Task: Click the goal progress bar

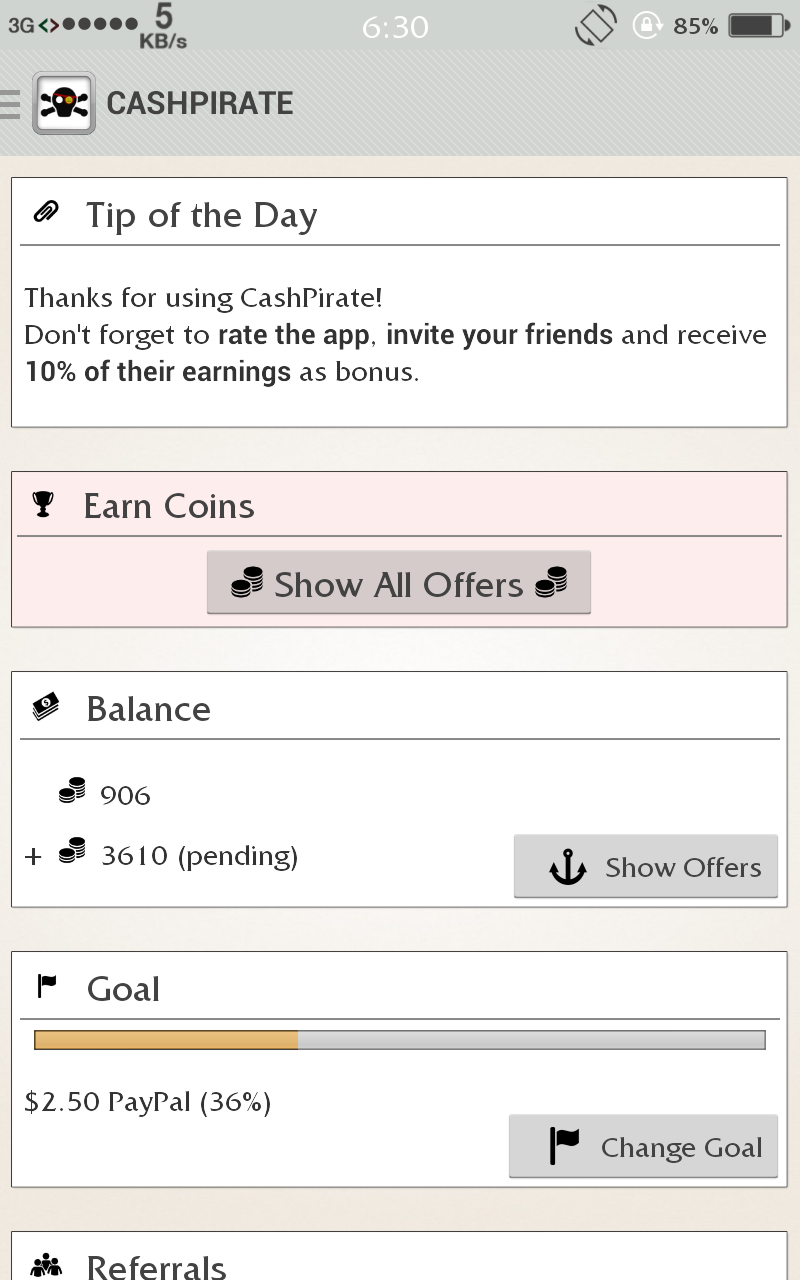Action: (400, 1040)
